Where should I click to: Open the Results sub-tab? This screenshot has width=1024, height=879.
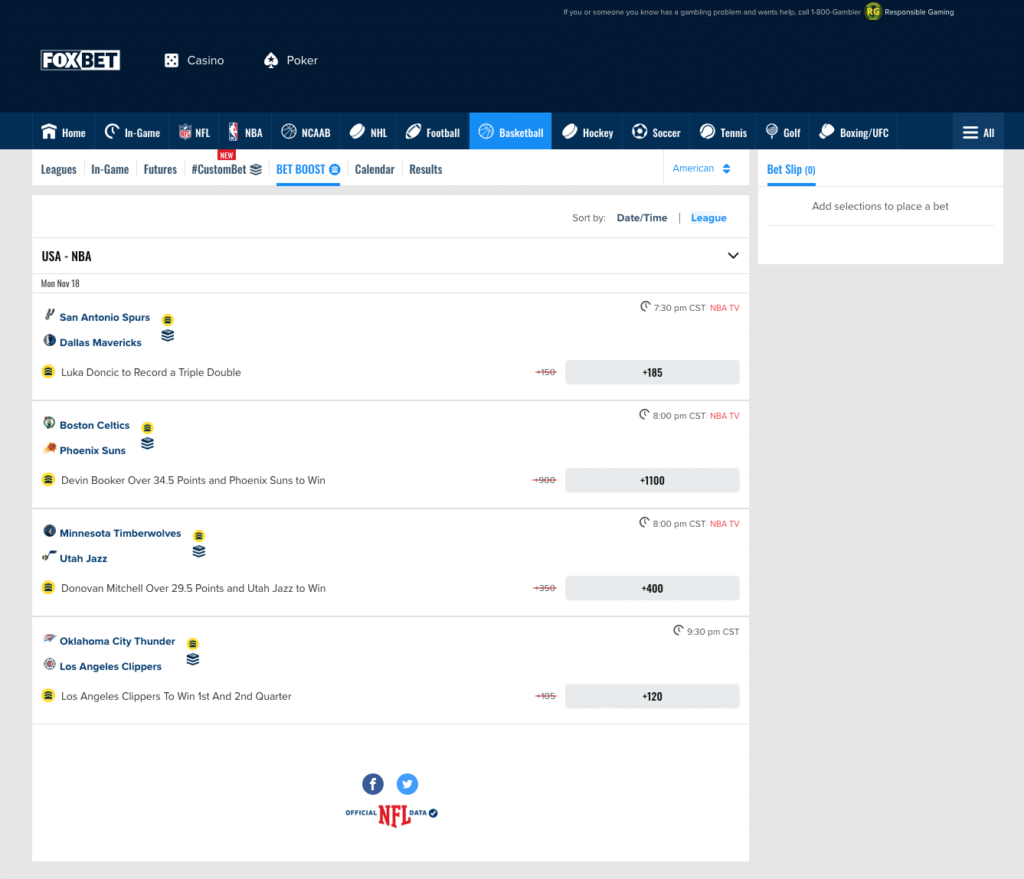point(426,169)
